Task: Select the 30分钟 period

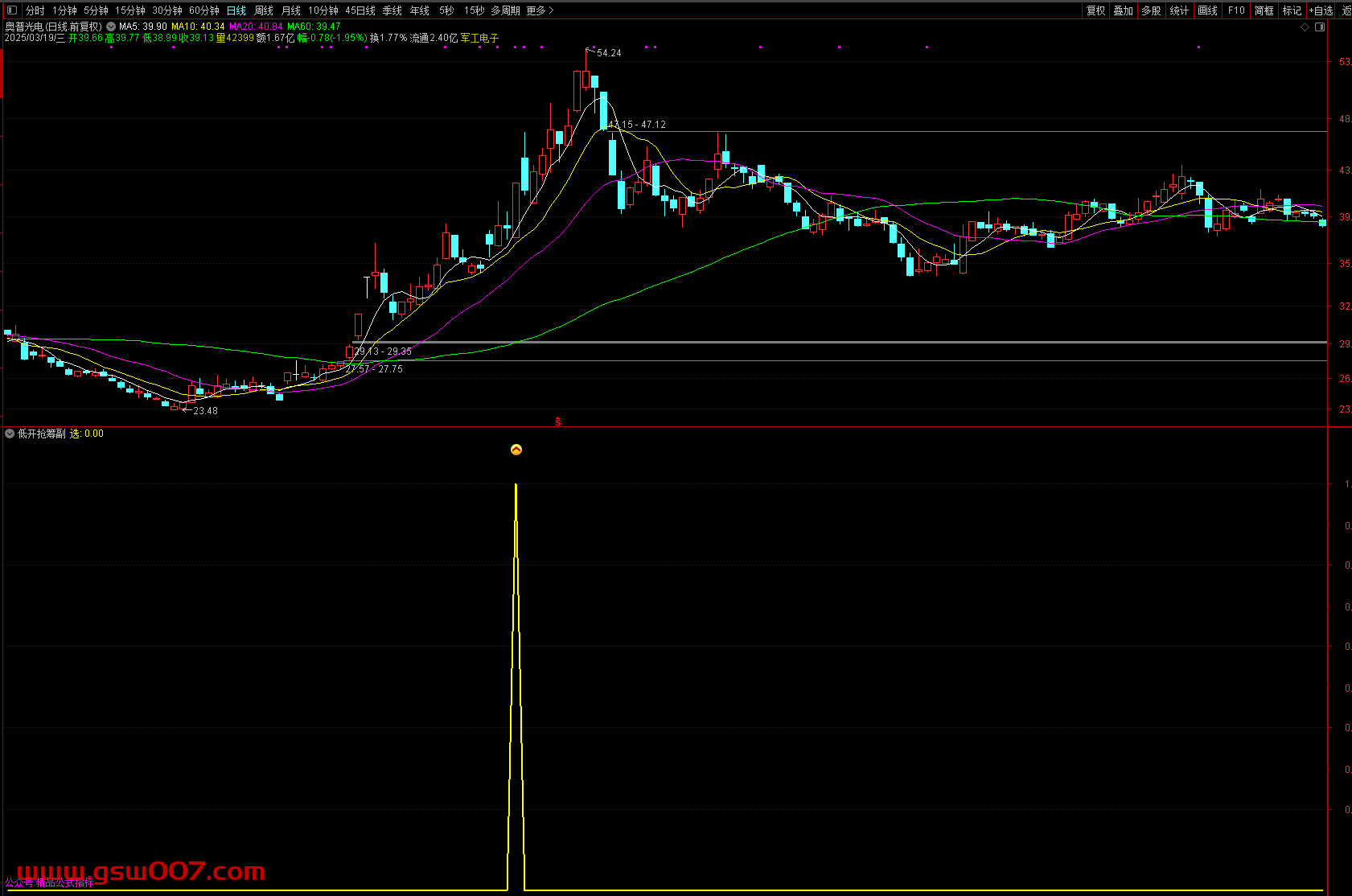Action: (x=167, y=10)
